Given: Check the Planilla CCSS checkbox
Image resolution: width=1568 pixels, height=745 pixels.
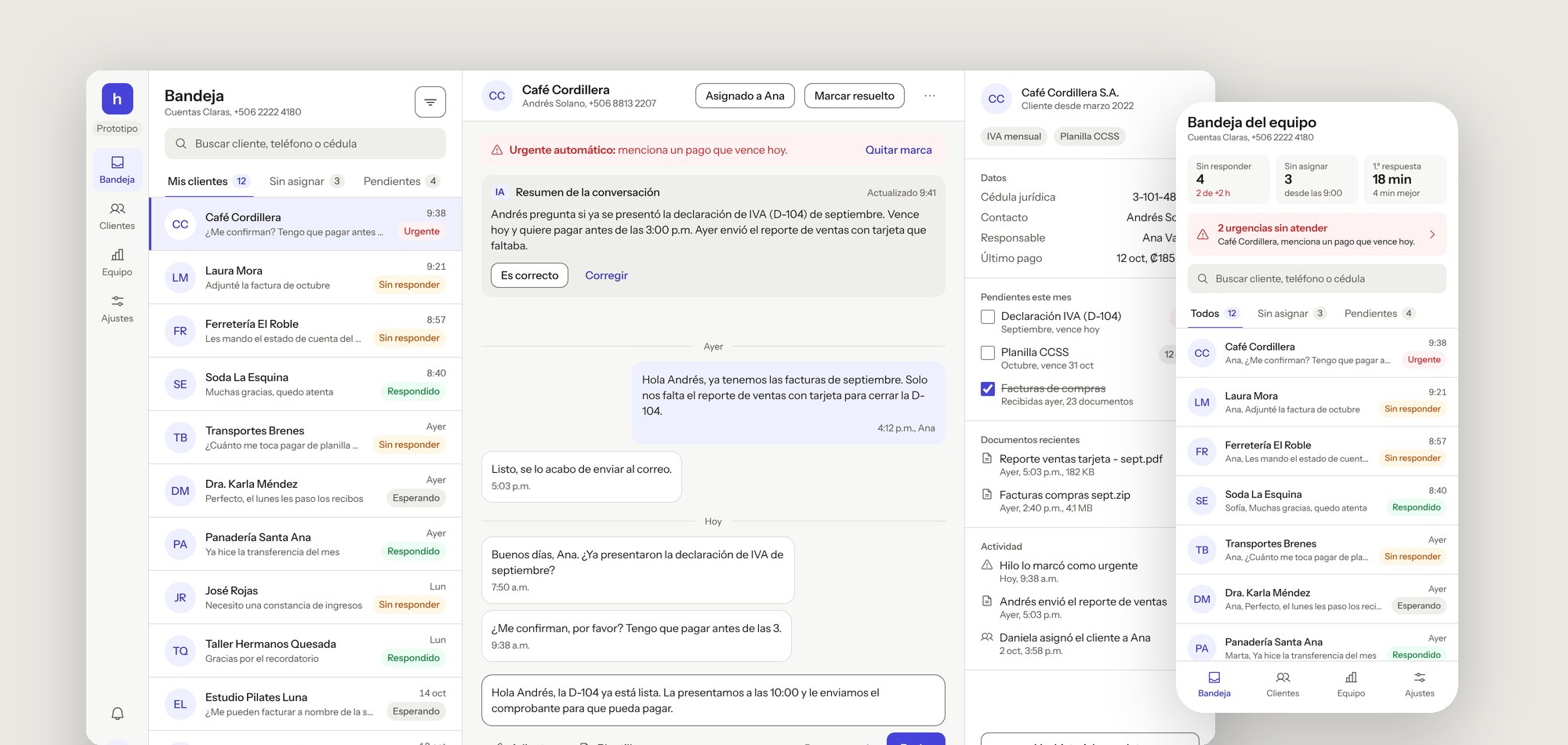Looking at the screenshot, I should (988, 353).
